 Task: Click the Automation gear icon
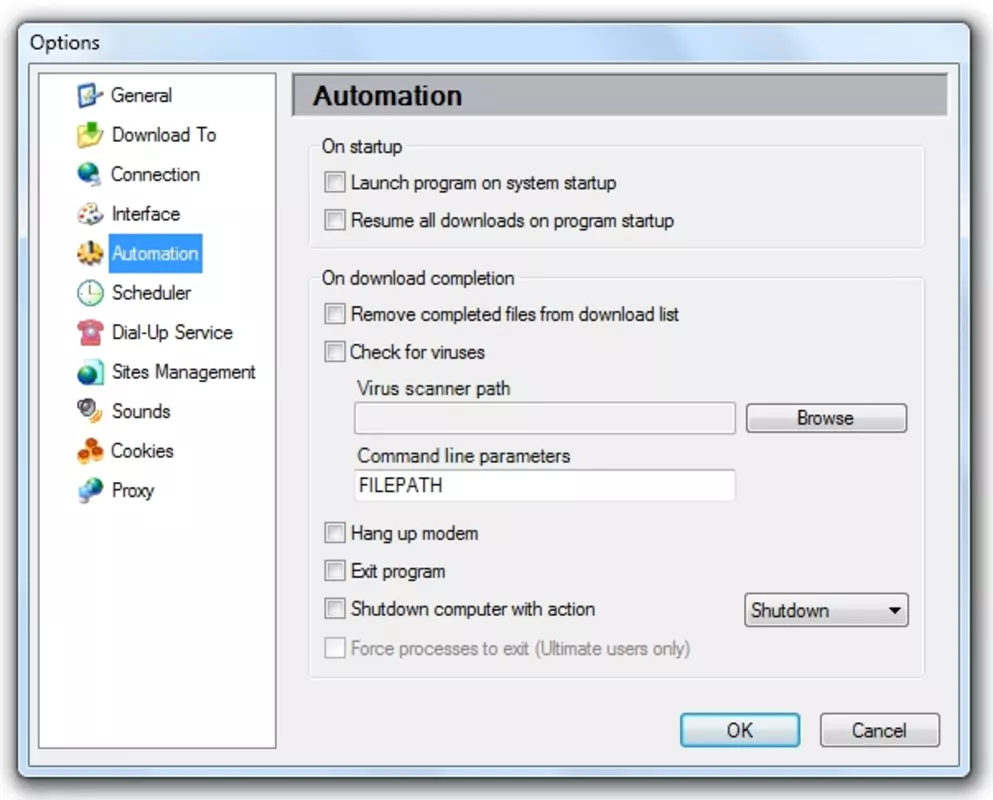click(90, 253)
